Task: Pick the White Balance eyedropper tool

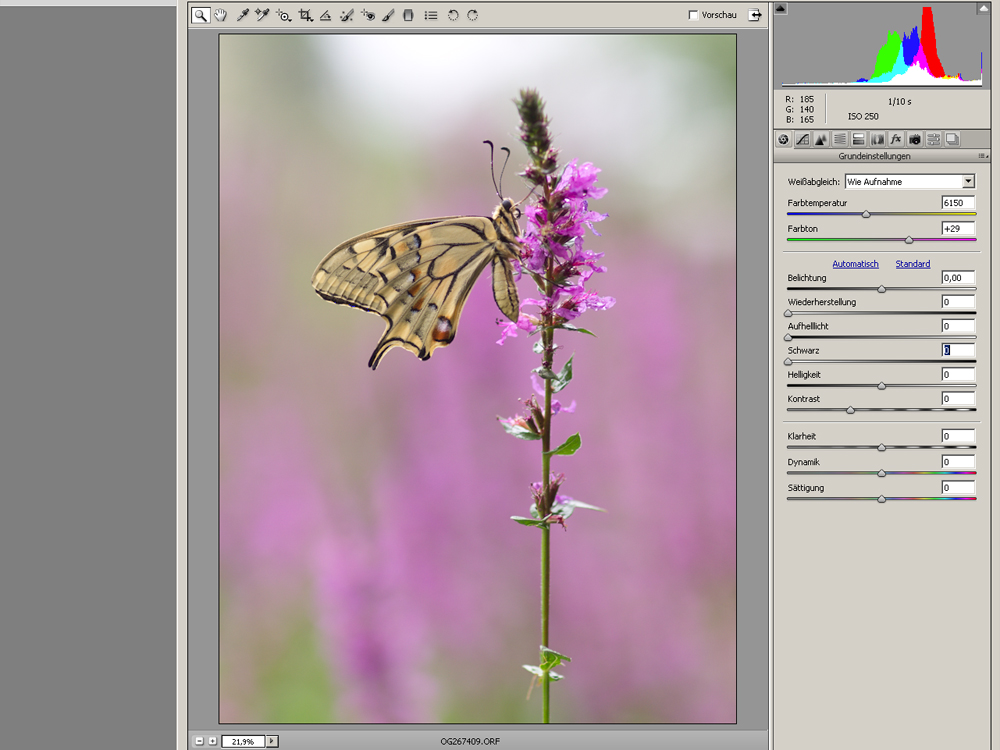Action: [242, 15]
